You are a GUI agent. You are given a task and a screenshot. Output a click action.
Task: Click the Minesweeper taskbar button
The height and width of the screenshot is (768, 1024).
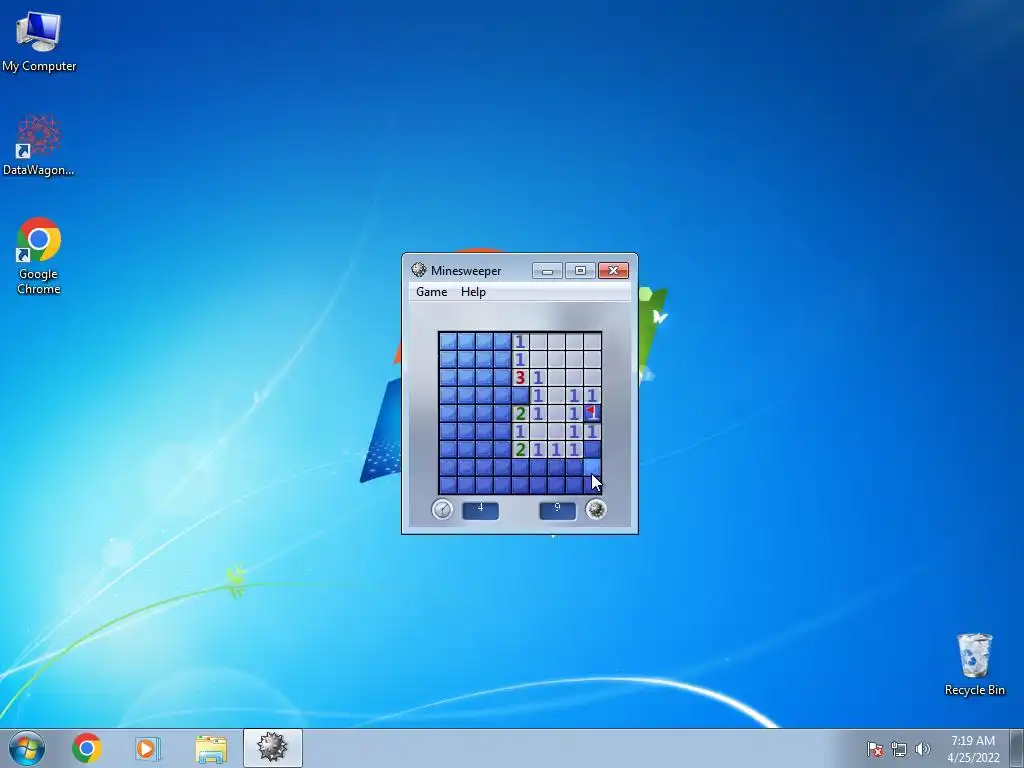272,748
